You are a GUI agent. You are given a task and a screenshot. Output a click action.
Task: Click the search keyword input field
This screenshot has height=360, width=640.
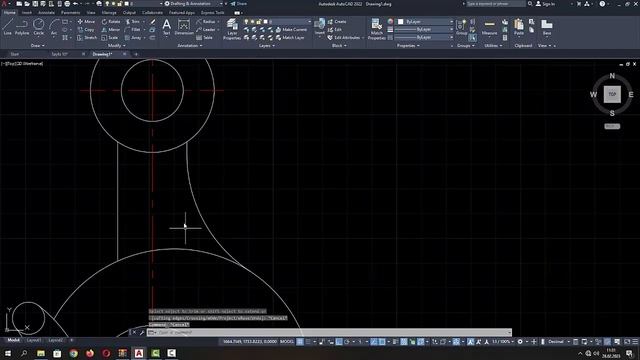496,4
